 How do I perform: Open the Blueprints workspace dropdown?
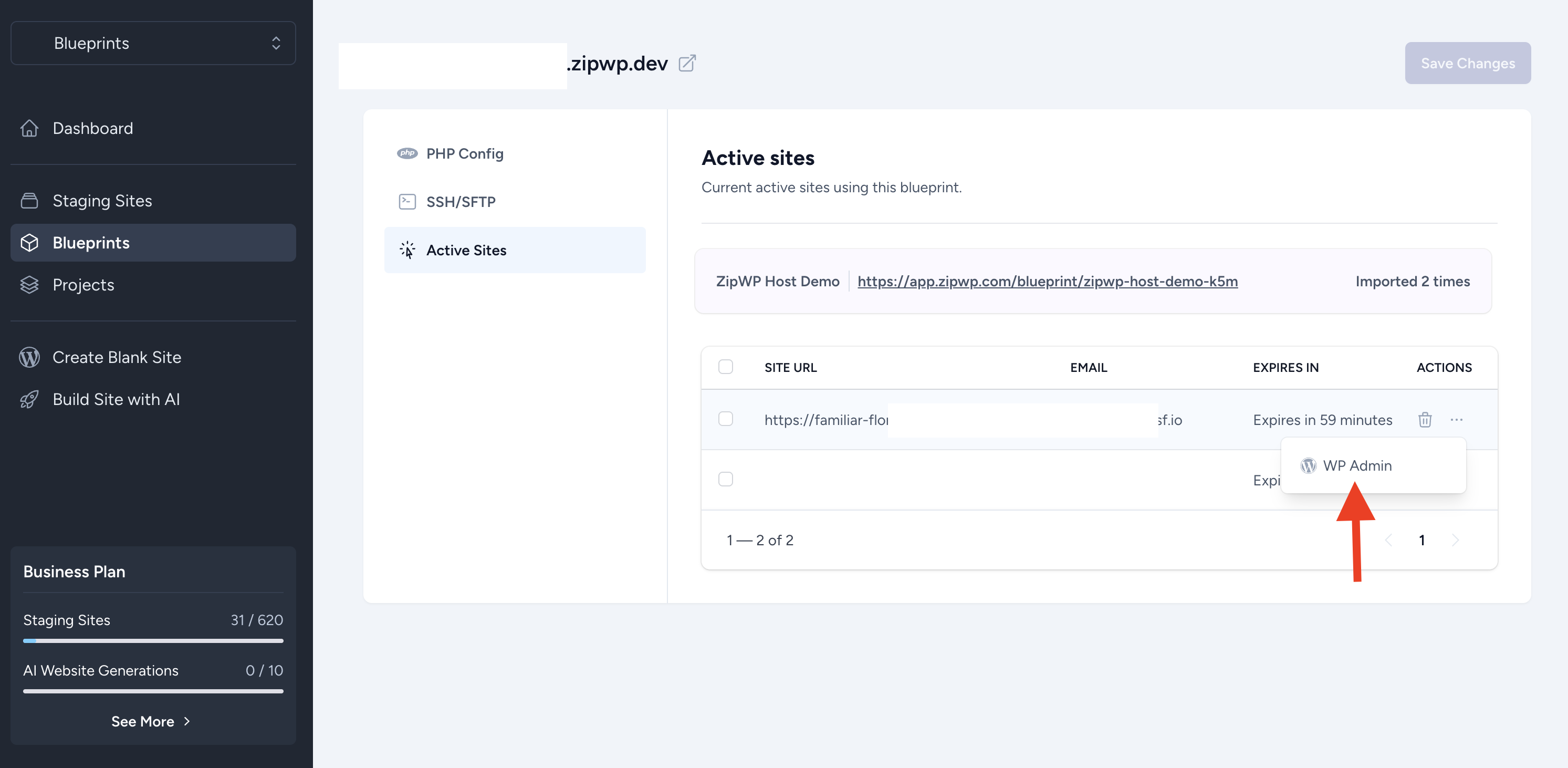(x=153, y=43)
